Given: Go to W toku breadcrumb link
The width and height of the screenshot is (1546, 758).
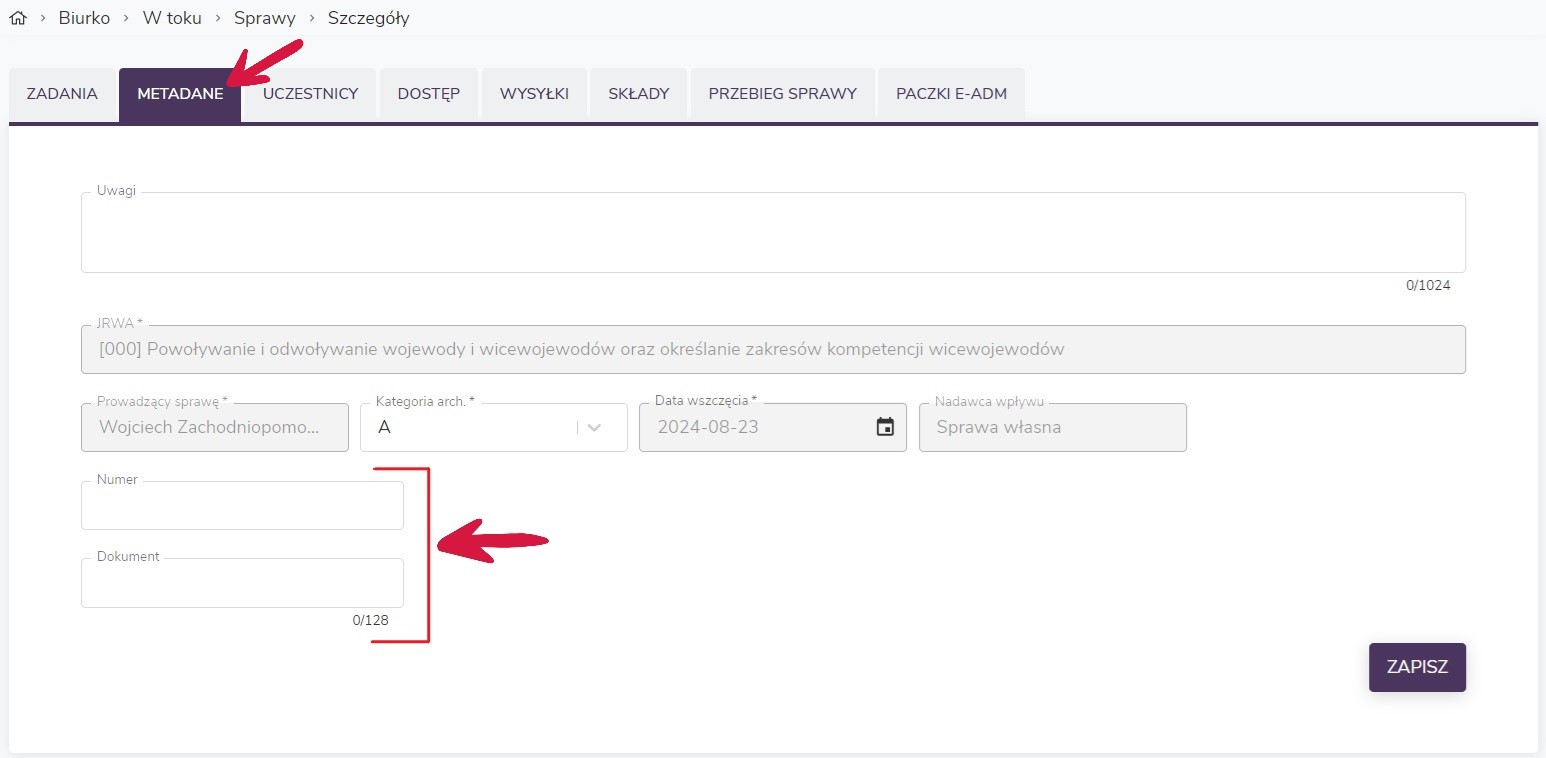Looking at the screenshot, I should tap(172, 18).
